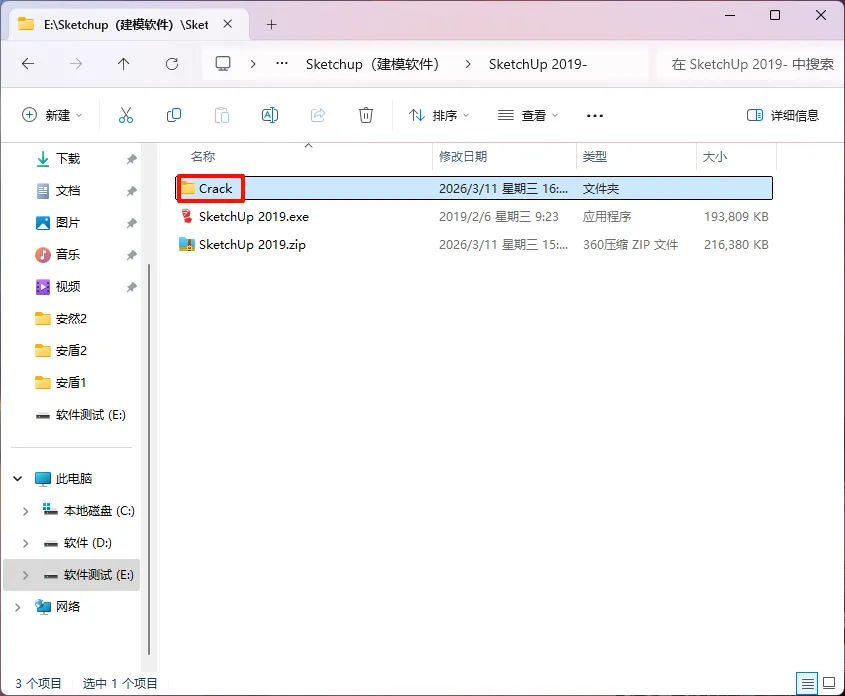845x696 pixels.
Task: Click the SketchUp 2019.zip archive icon
Action: (186, 245)
